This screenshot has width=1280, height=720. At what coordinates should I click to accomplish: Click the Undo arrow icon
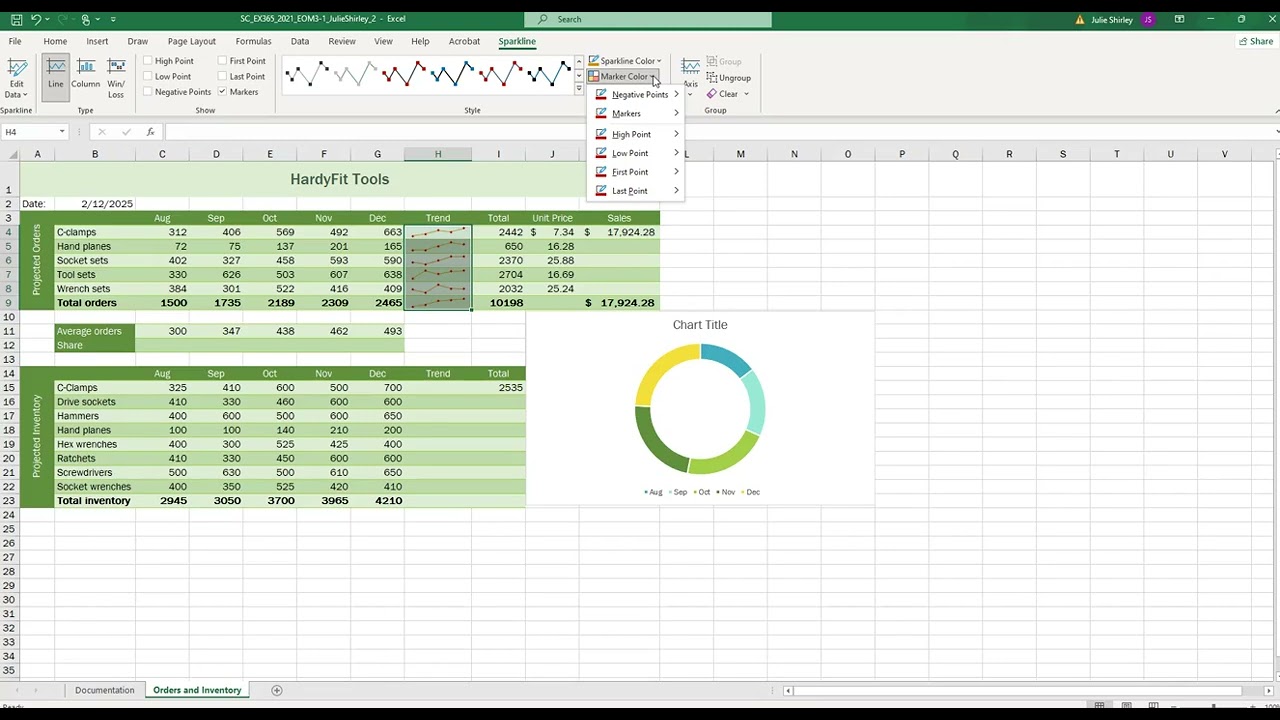[x=37, y=19]
